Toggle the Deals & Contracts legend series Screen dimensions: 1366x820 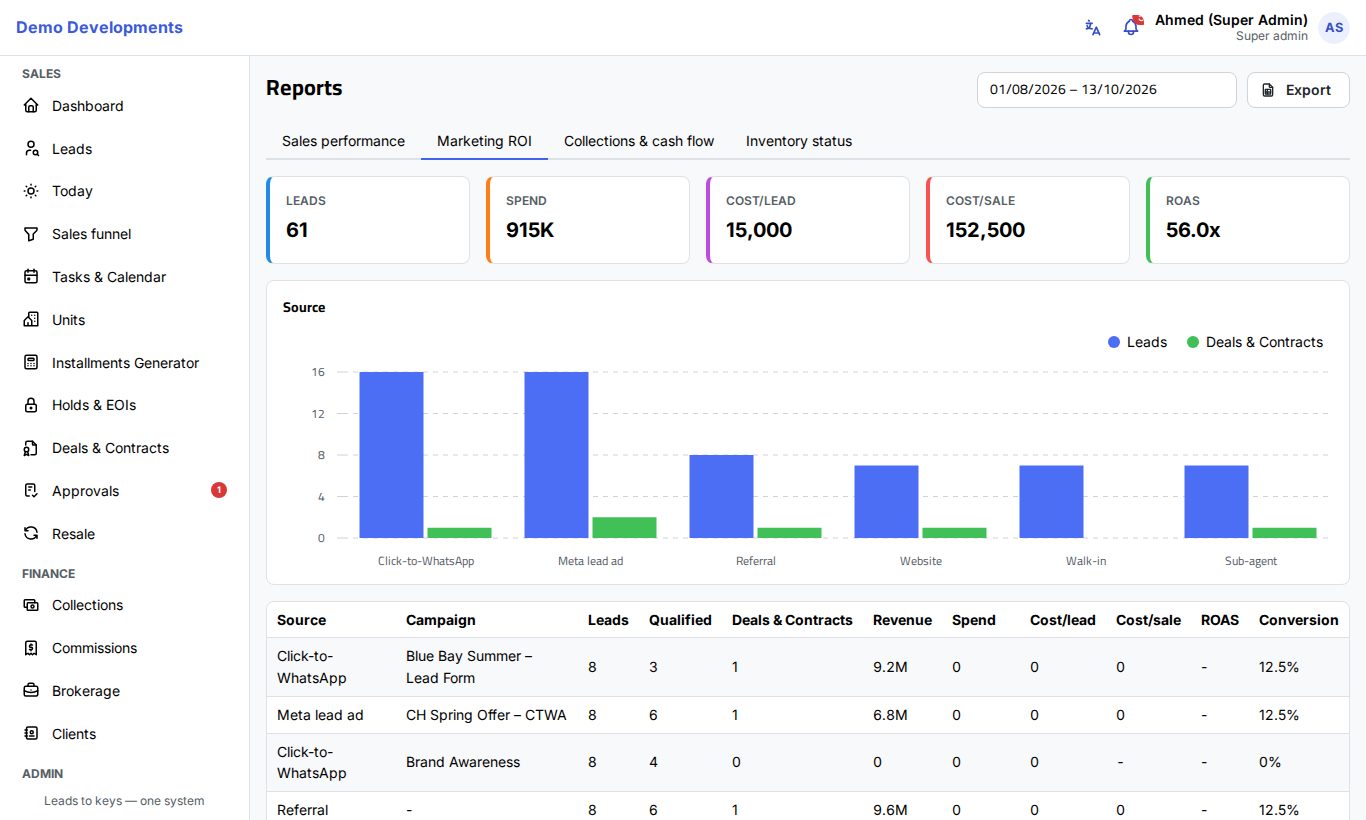(1255, 342)
